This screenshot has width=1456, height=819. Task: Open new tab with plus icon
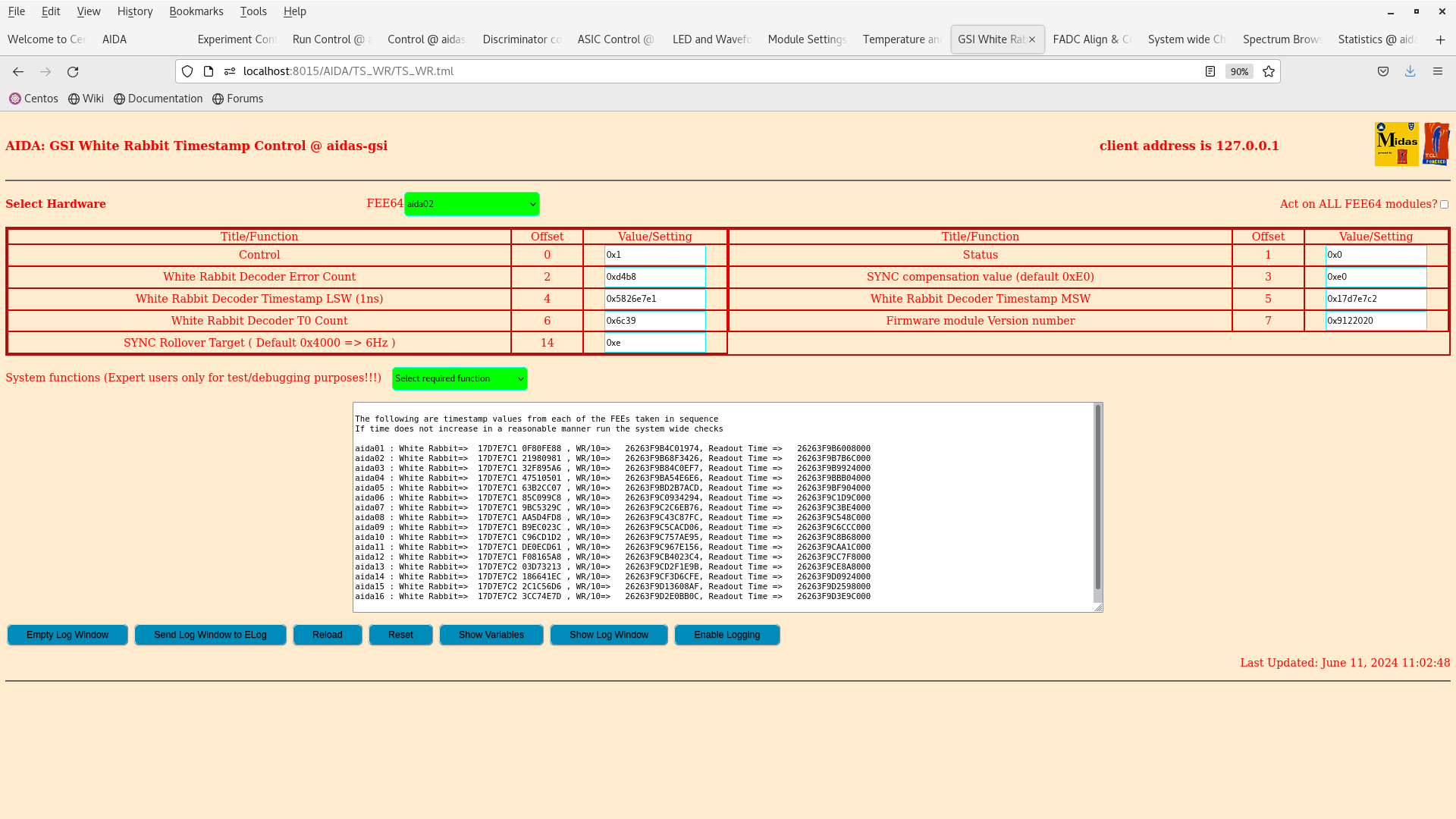[x=1440, y=39]
